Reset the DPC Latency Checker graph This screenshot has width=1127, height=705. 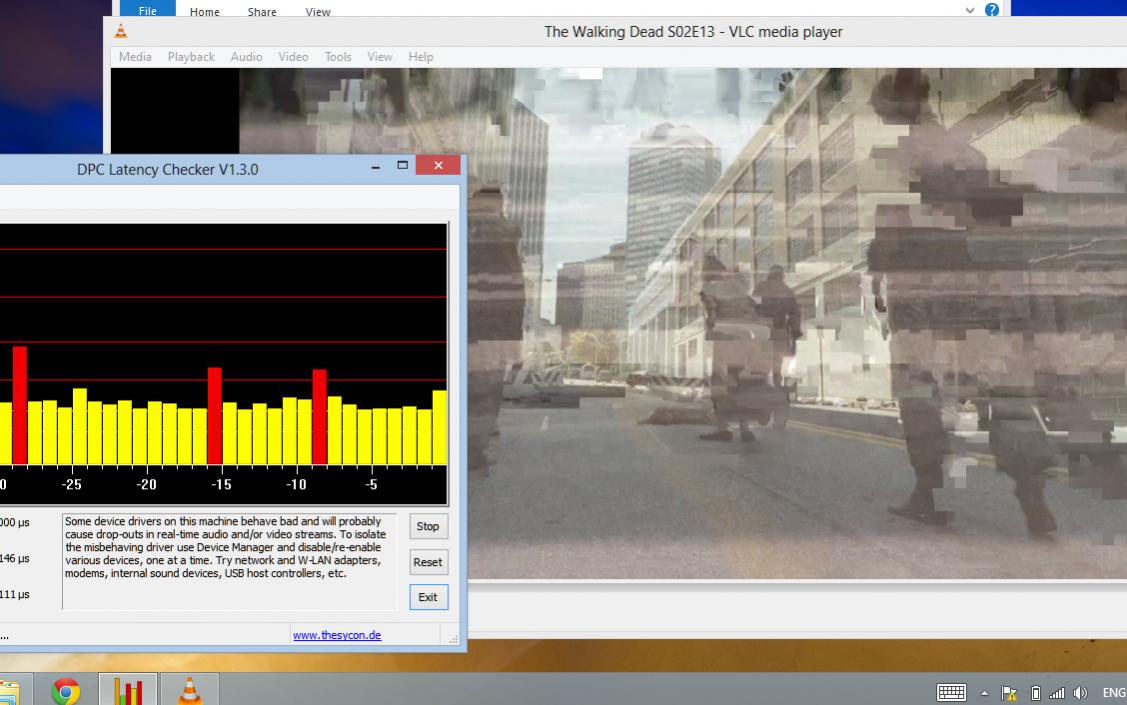[x=428, y=562]
